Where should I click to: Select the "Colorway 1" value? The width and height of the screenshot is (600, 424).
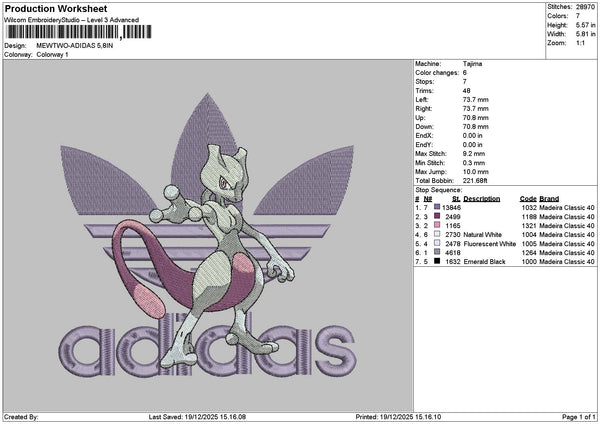[x=52, y=55]
